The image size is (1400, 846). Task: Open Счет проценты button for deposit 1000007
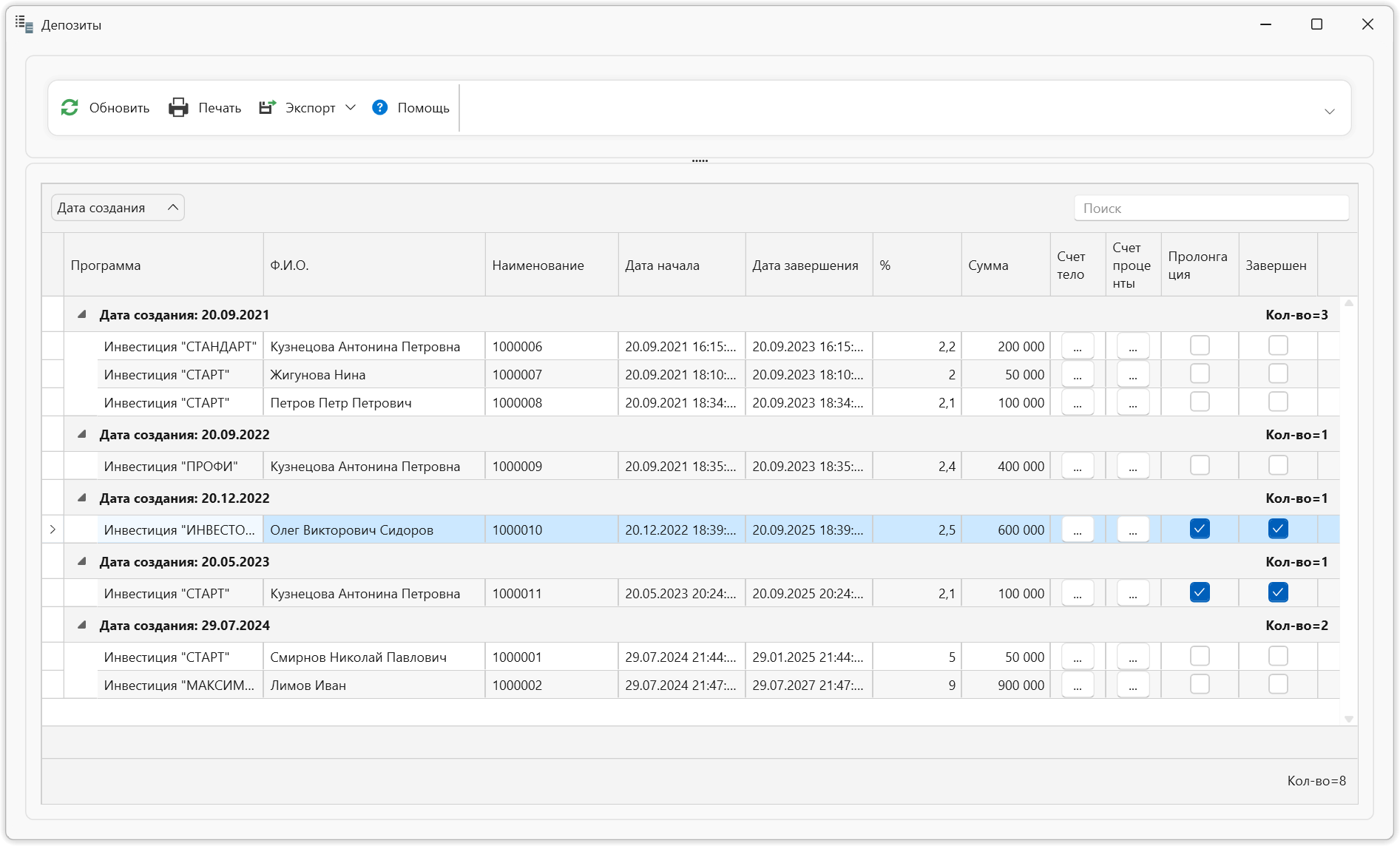tap(1133, 374)
